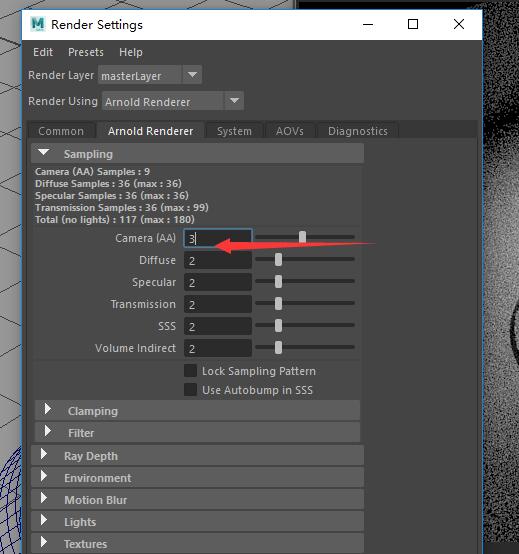This screenshot has height=554, width=519.
Task: Open the Help menu
Action: (131, 52)
